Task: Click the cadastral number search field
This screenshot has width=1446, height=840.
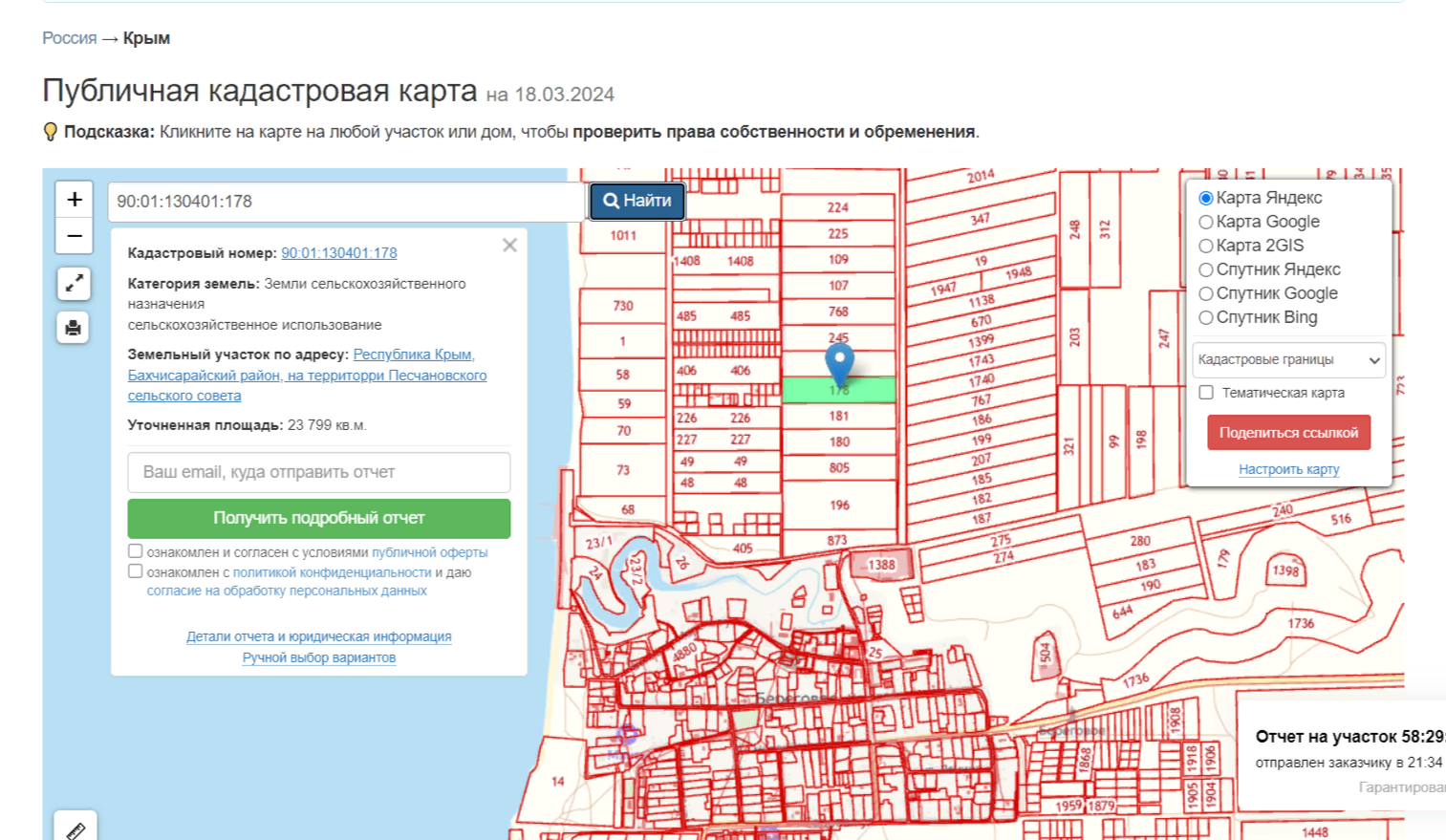Action: tap(346, 202)
